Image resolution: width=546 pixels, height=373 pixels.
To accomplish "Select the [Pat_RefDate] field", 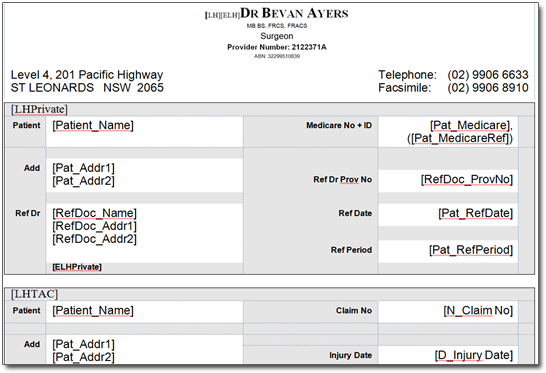I will pos(475,213).
